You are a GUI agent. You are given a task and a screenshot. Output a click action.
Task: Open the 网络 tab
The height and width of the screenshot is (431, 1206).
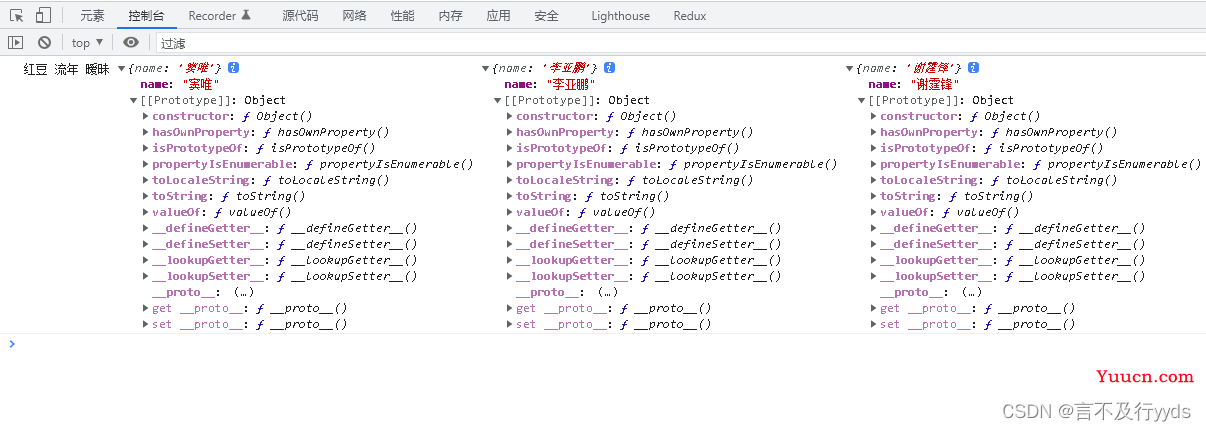(354, 16)
